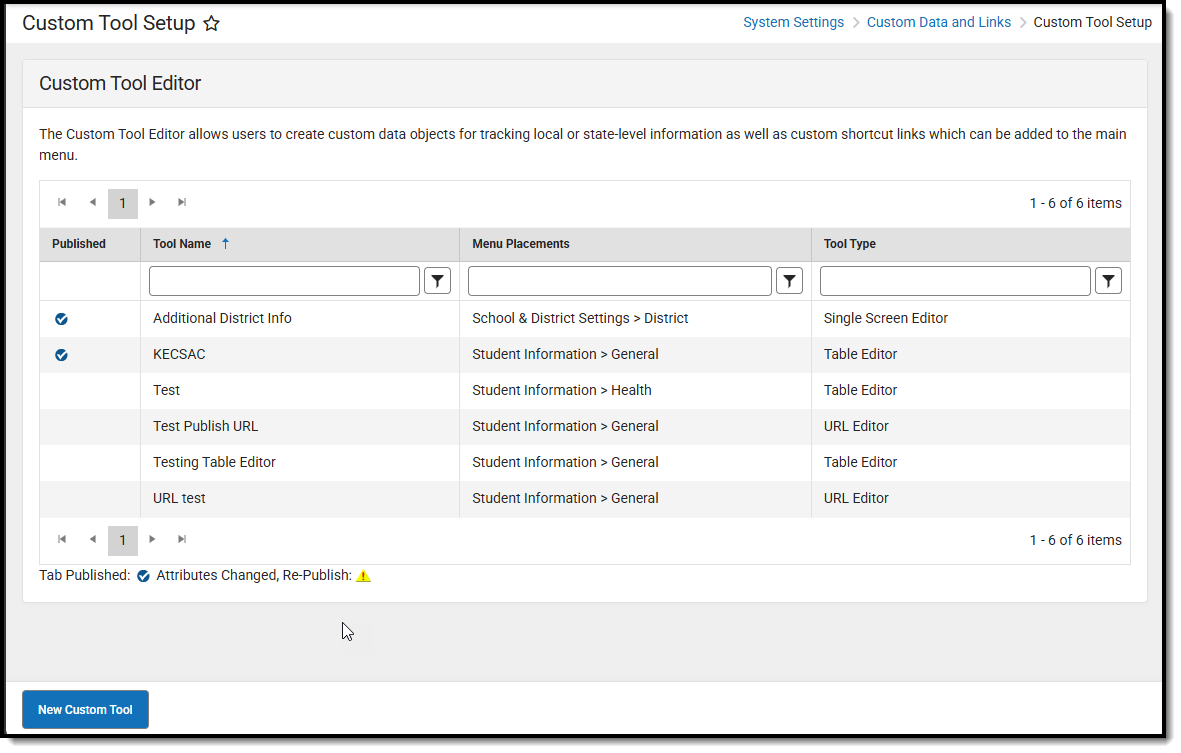This screenshot has height=753, width=1181.
Task: Sort by the Tool Type column header
Action: point(849,244)
